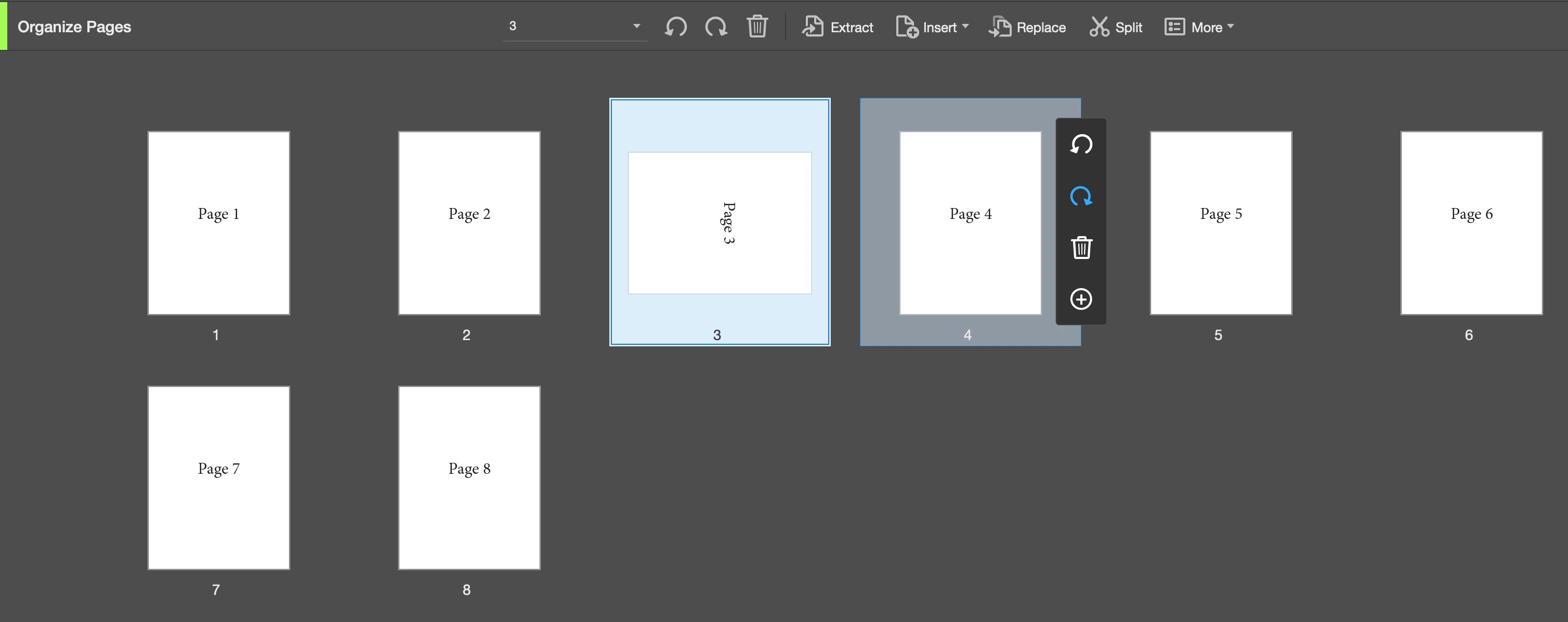Click the Extract pages tool
Image resolution: width=1568 pixels, height=622 pixels.
click(x=838, y=28)
